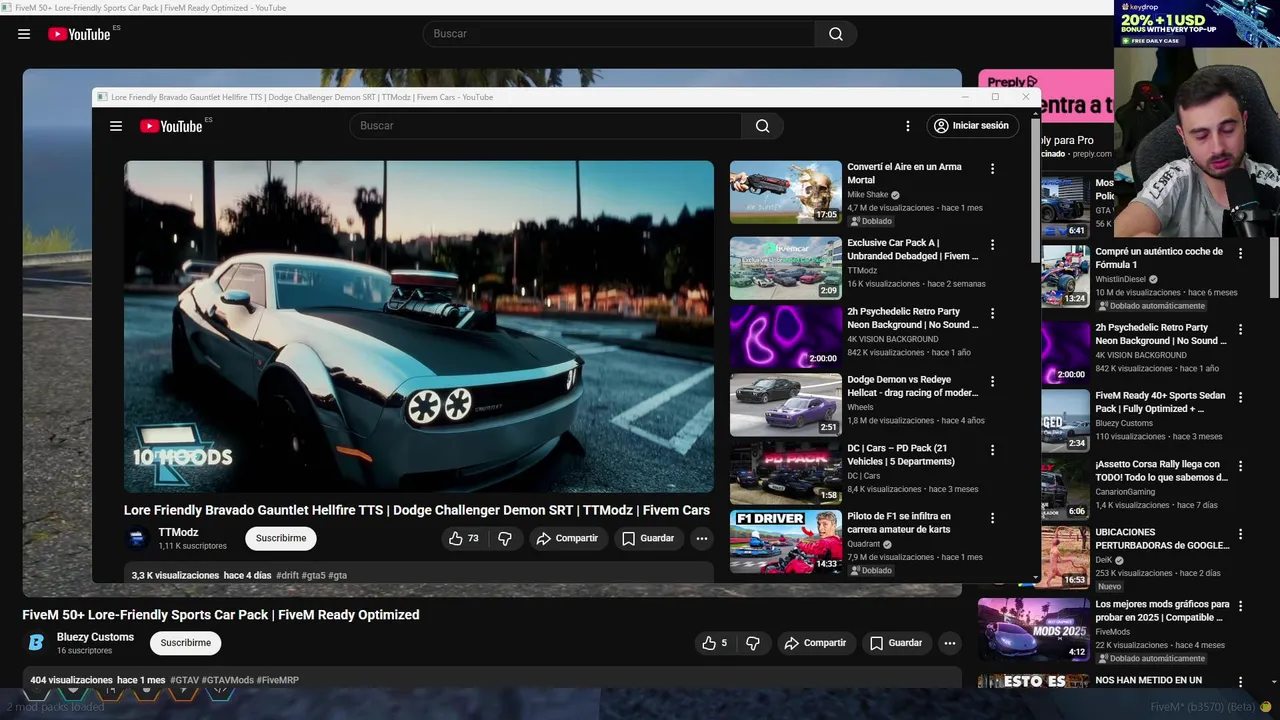Click 'Mike Shake' channel name
This screenshot has width=1280, height=720.
tap(868, 195)
